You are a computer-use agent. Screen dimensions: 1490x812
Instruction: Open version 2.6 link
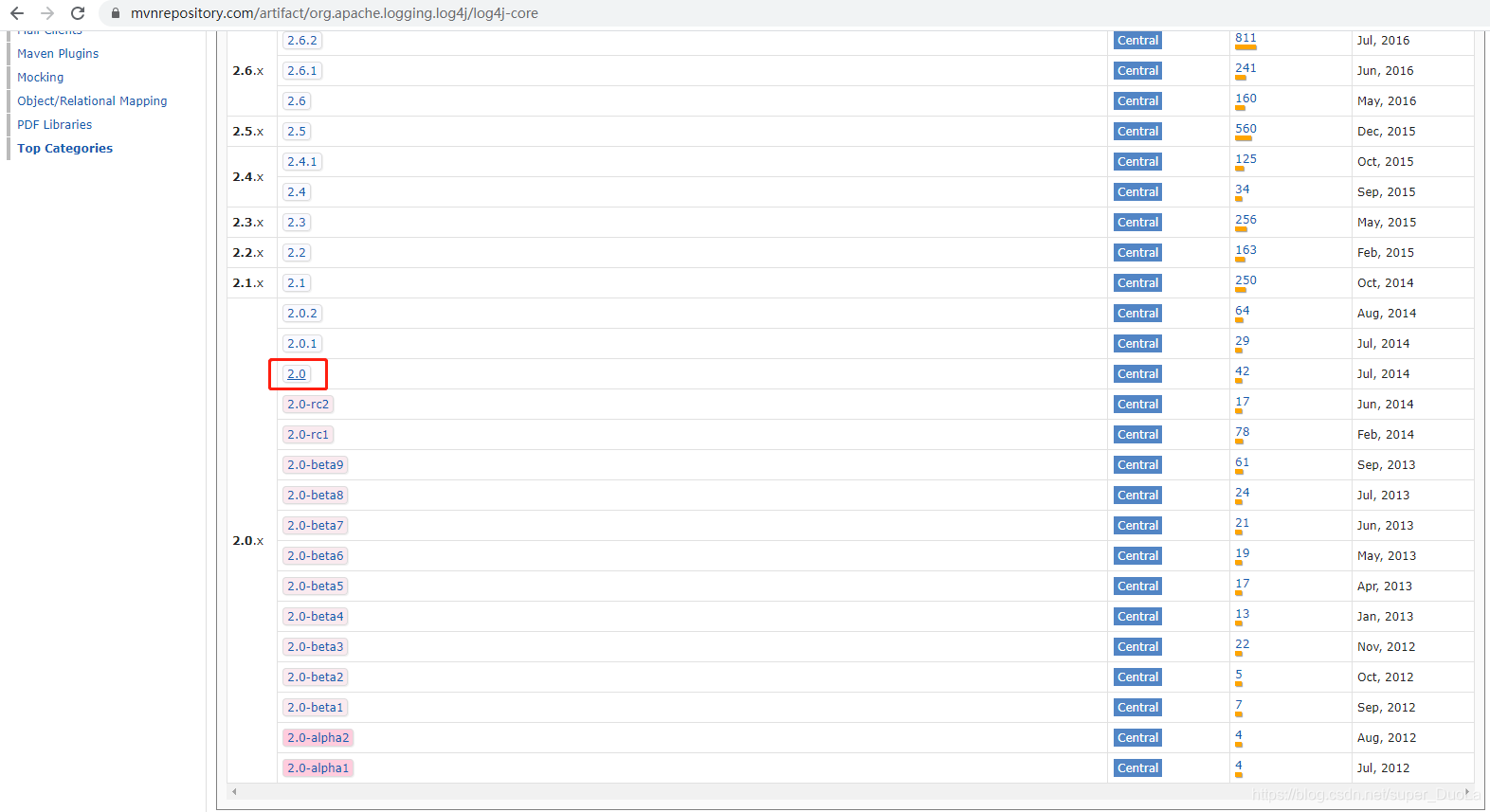297,101
